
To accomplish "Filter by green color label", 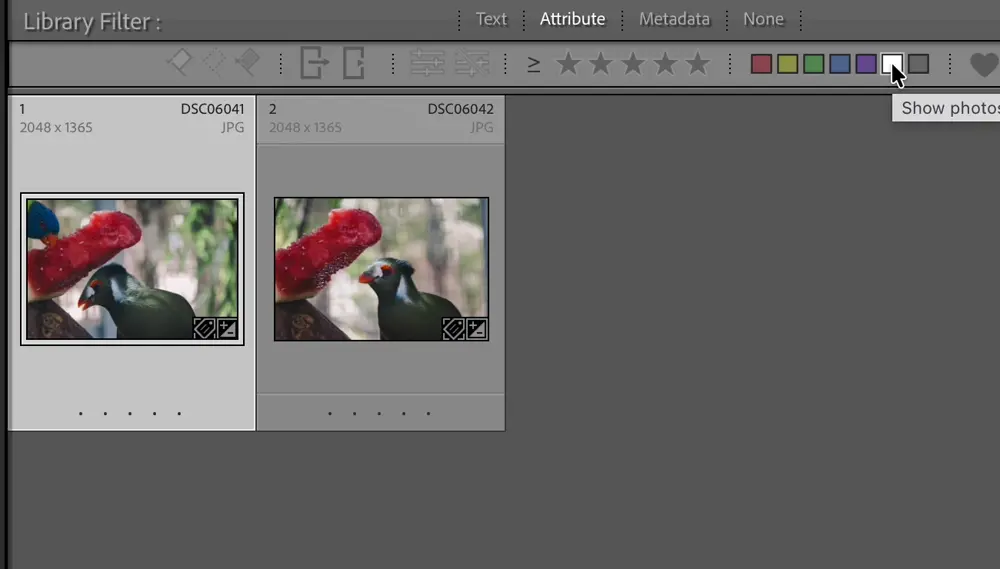I will point(814,64).
